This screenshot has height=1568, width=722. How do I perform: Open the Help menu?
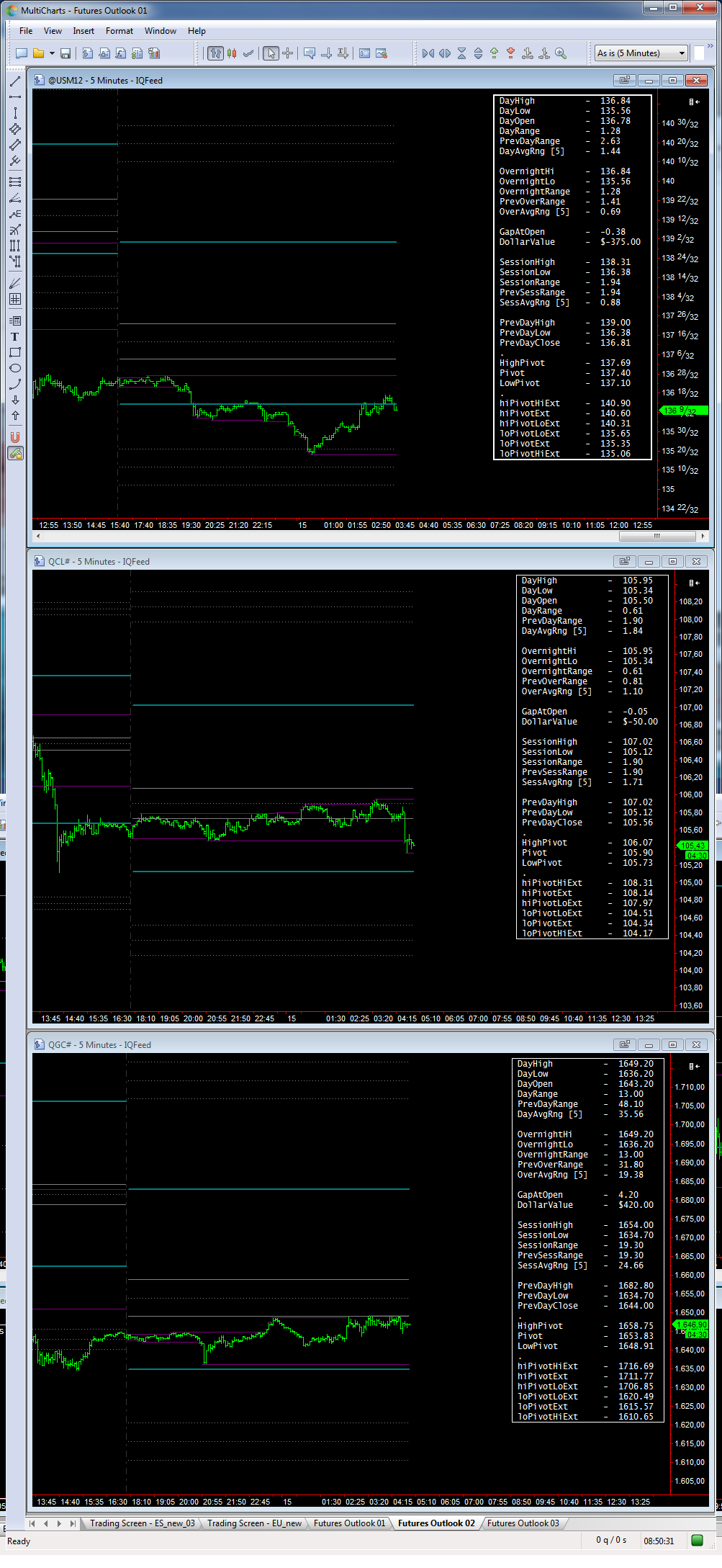click(197, 31)
